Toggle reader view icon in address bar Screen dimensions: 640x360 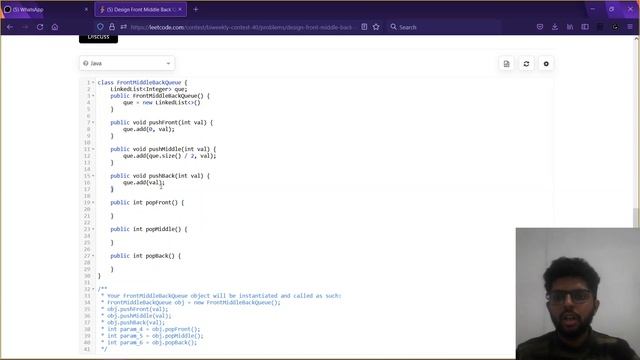click(364, 27)
